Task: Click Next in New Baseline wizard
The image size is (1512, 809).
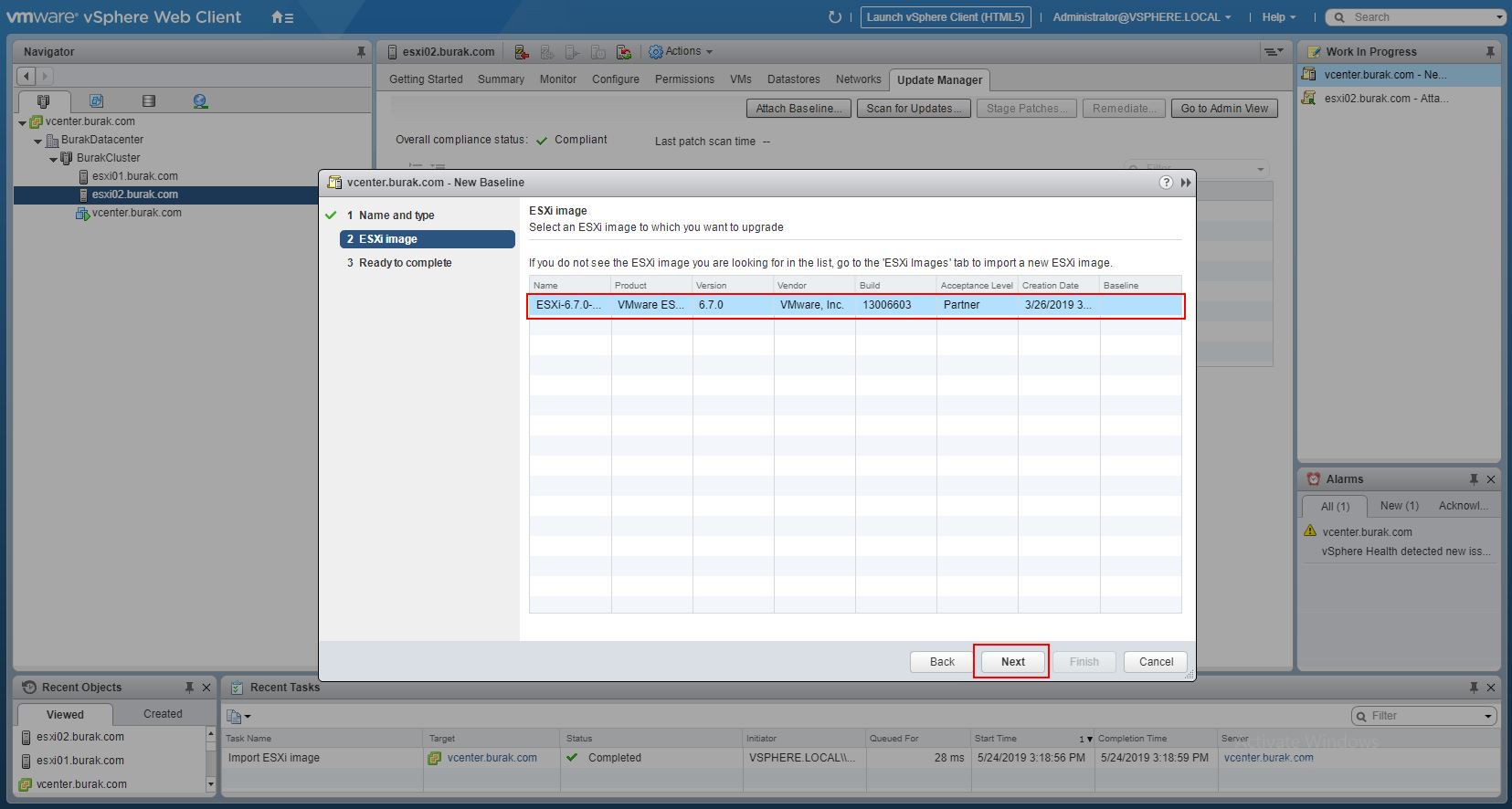Action: pos(1012,662)
